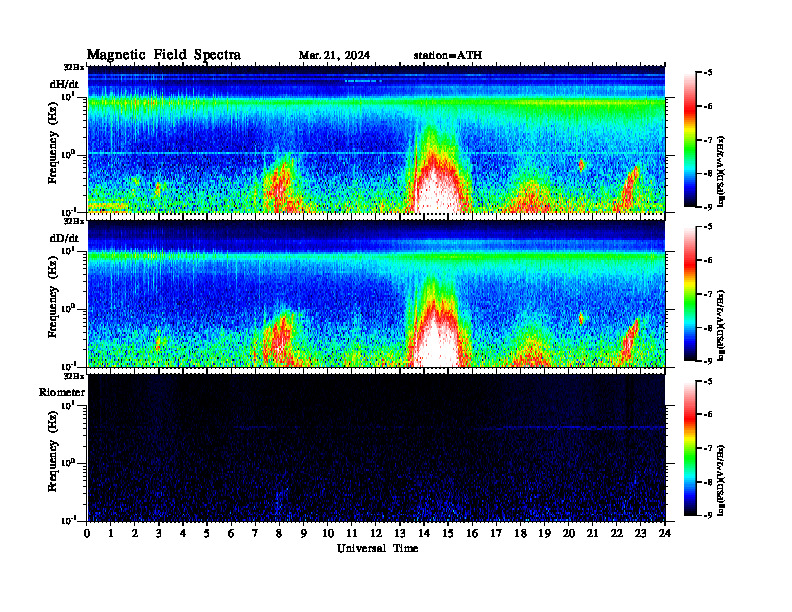792x612 pixels.
Task: Click the "24" hour tick label on the time axis
Action: coord(665,534)
